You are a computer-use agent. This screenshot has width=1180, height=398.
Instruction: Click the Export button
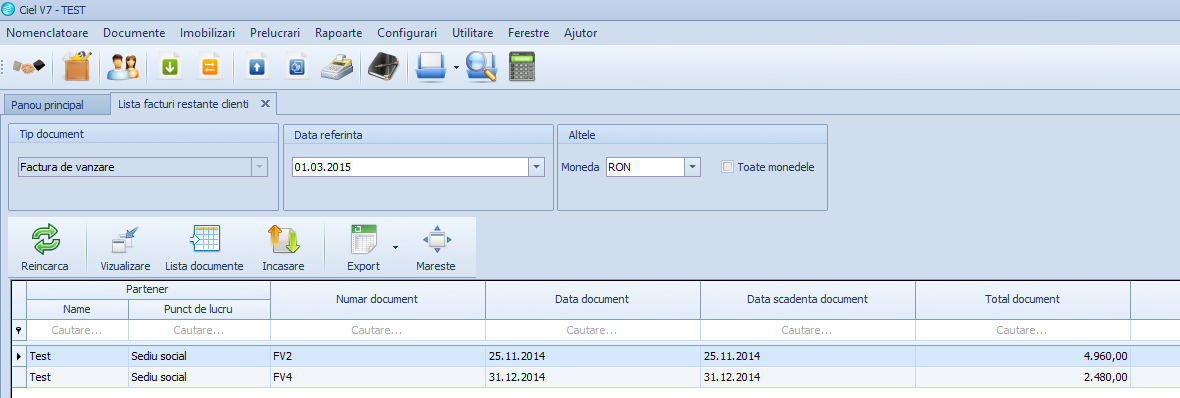pos(363,248)
